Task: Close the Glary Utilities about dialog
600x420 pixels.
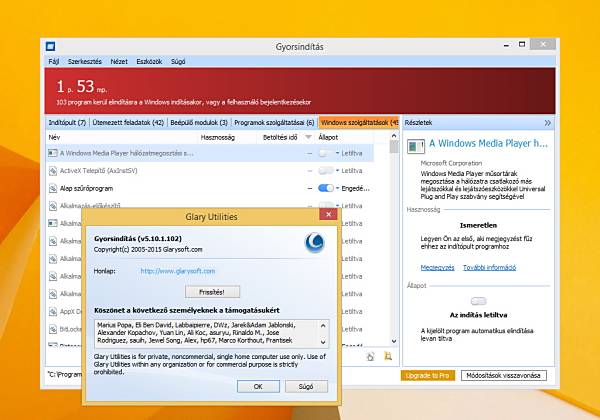Action: (x=328, y=215)
